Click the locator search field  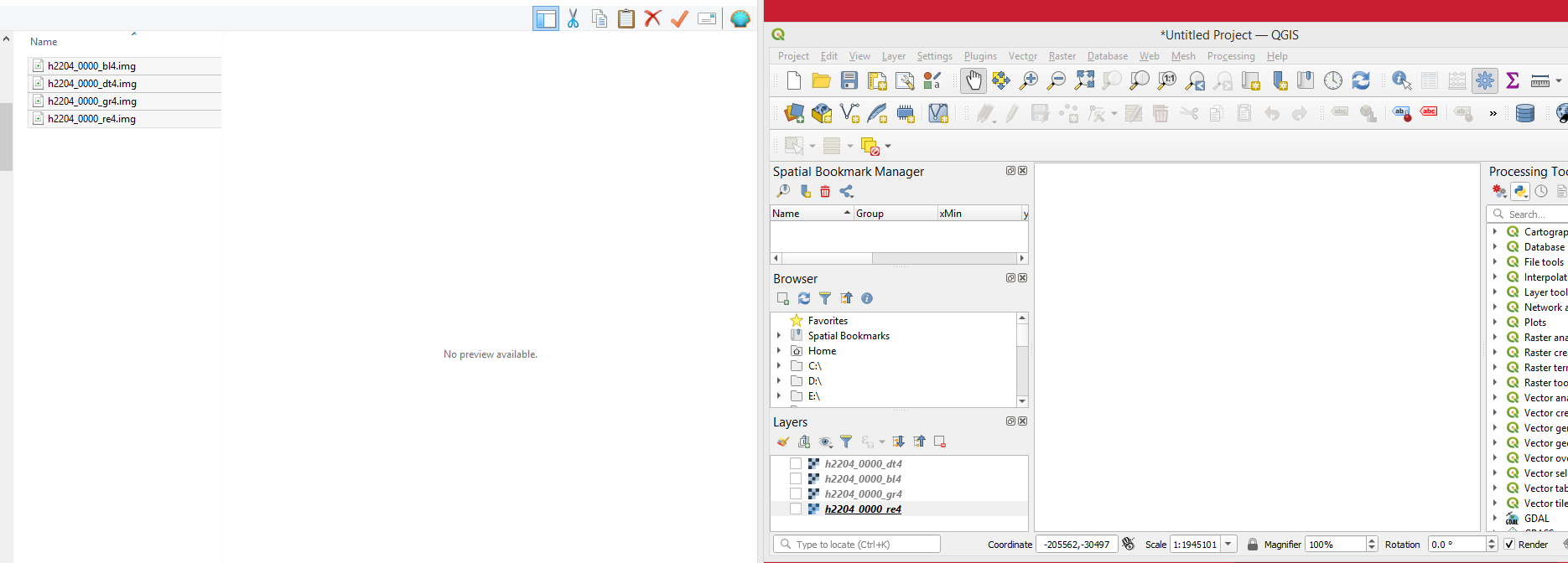(x=856, y=545)
